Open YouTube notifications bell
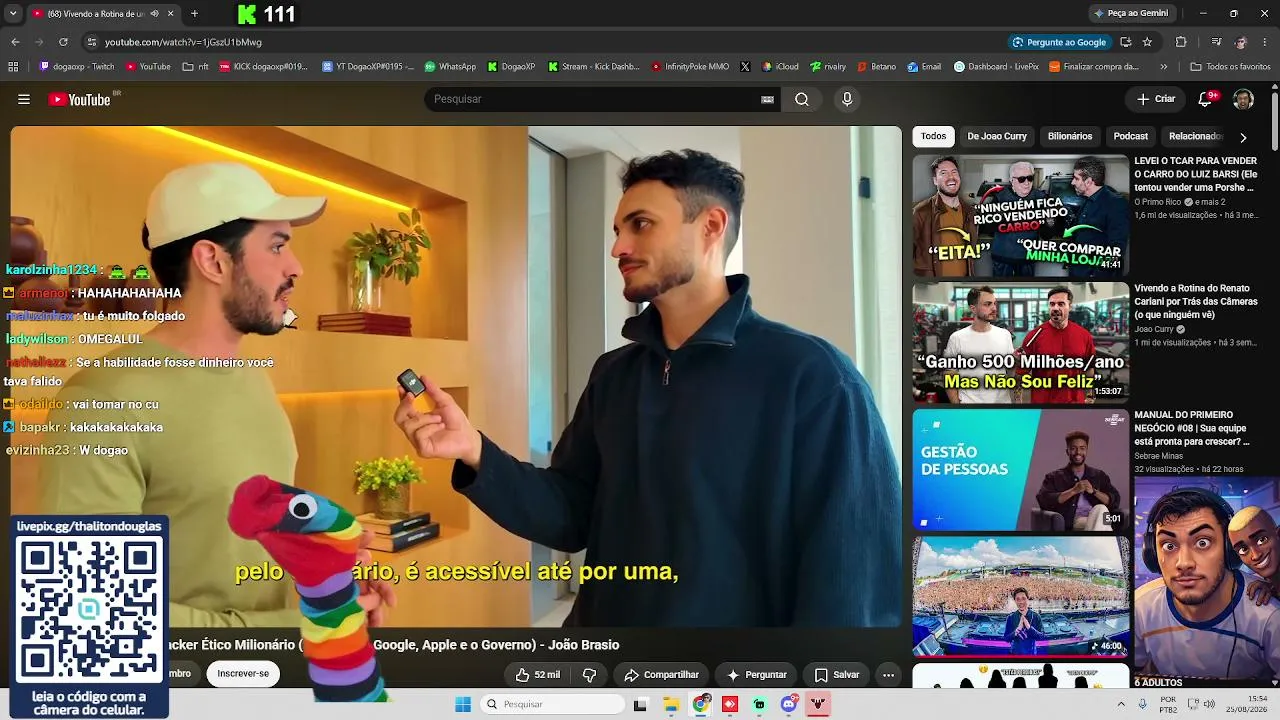Viewport: 1280px width, 720px height. 1206,99
